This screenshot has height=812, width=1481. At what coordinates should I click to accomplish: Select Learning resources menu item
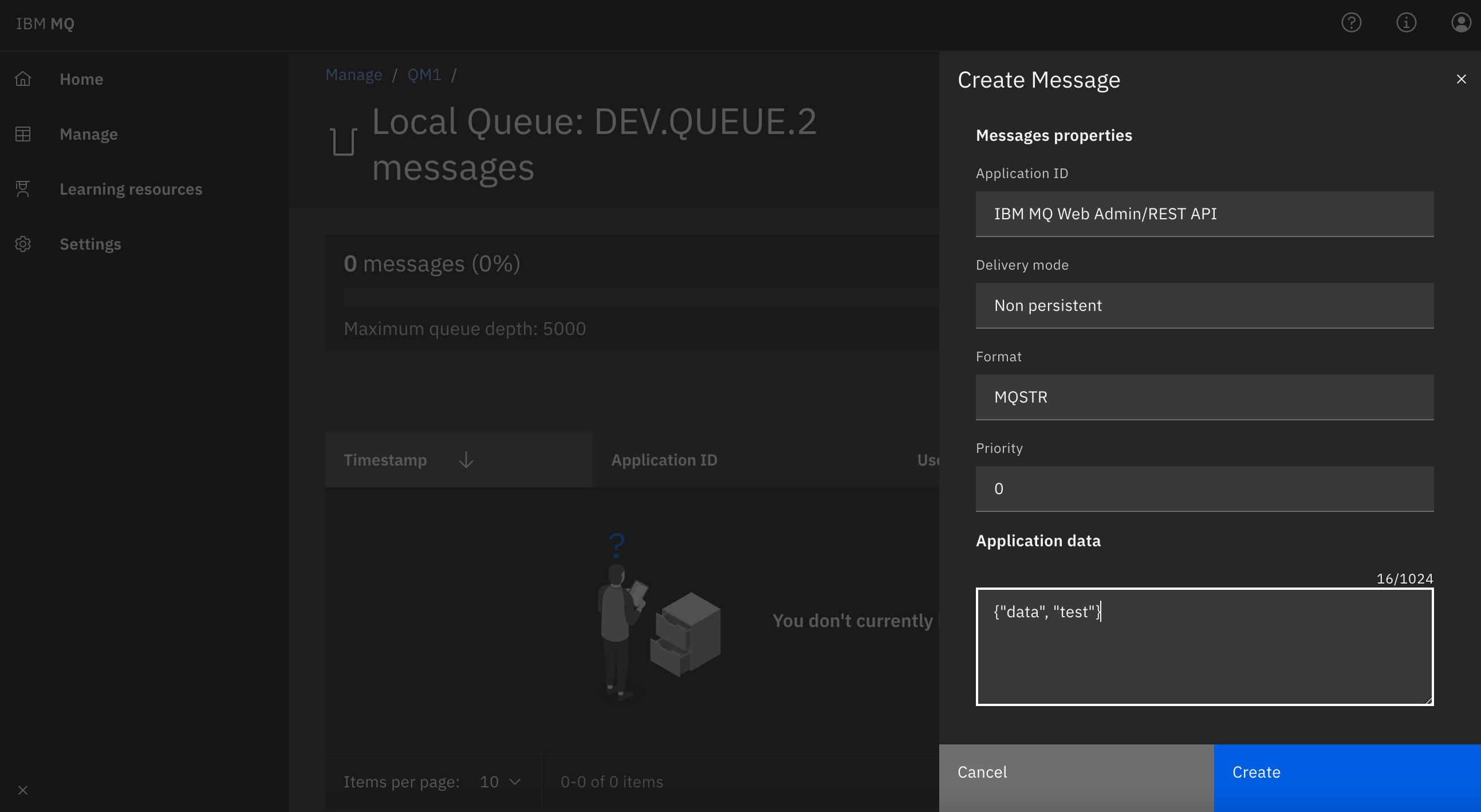pos(131,189)
